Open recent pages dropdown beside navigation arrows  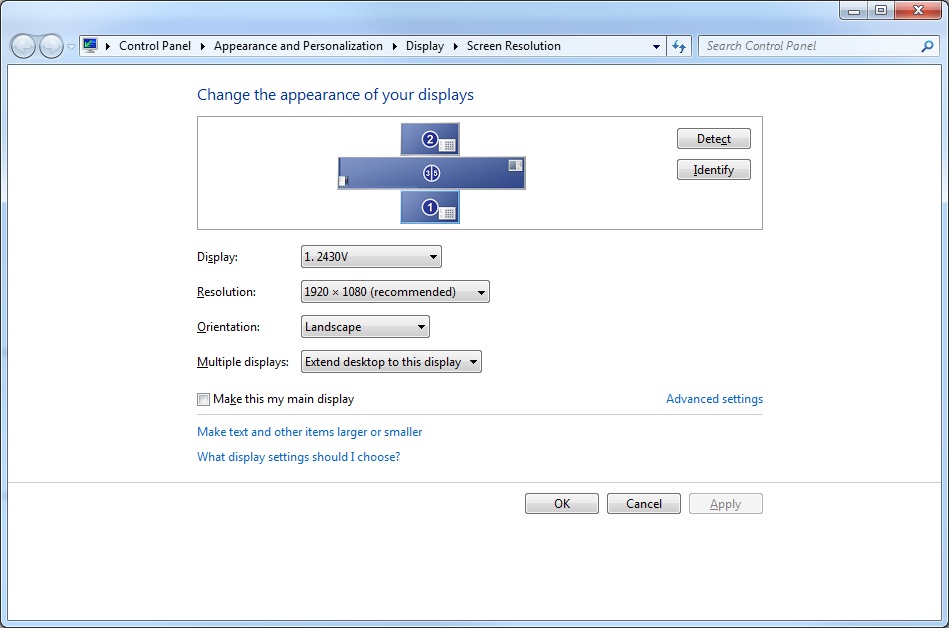coord(71,47)
